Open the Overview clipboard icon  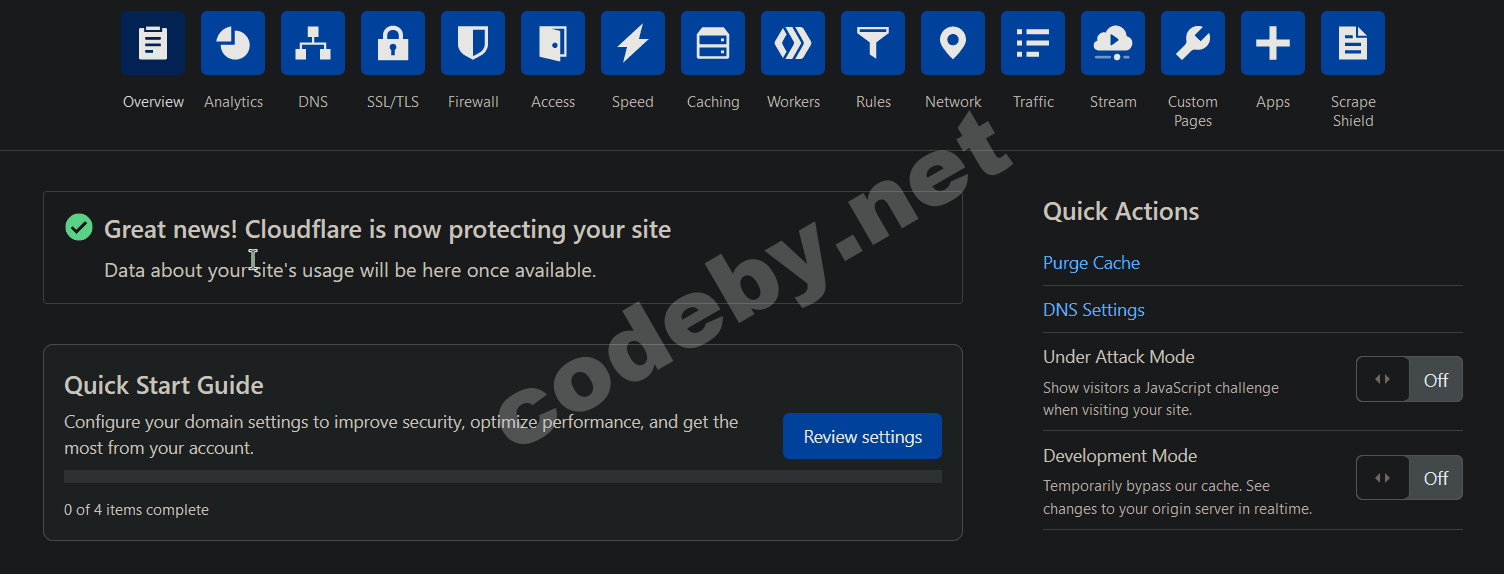(x=153, y=43)
